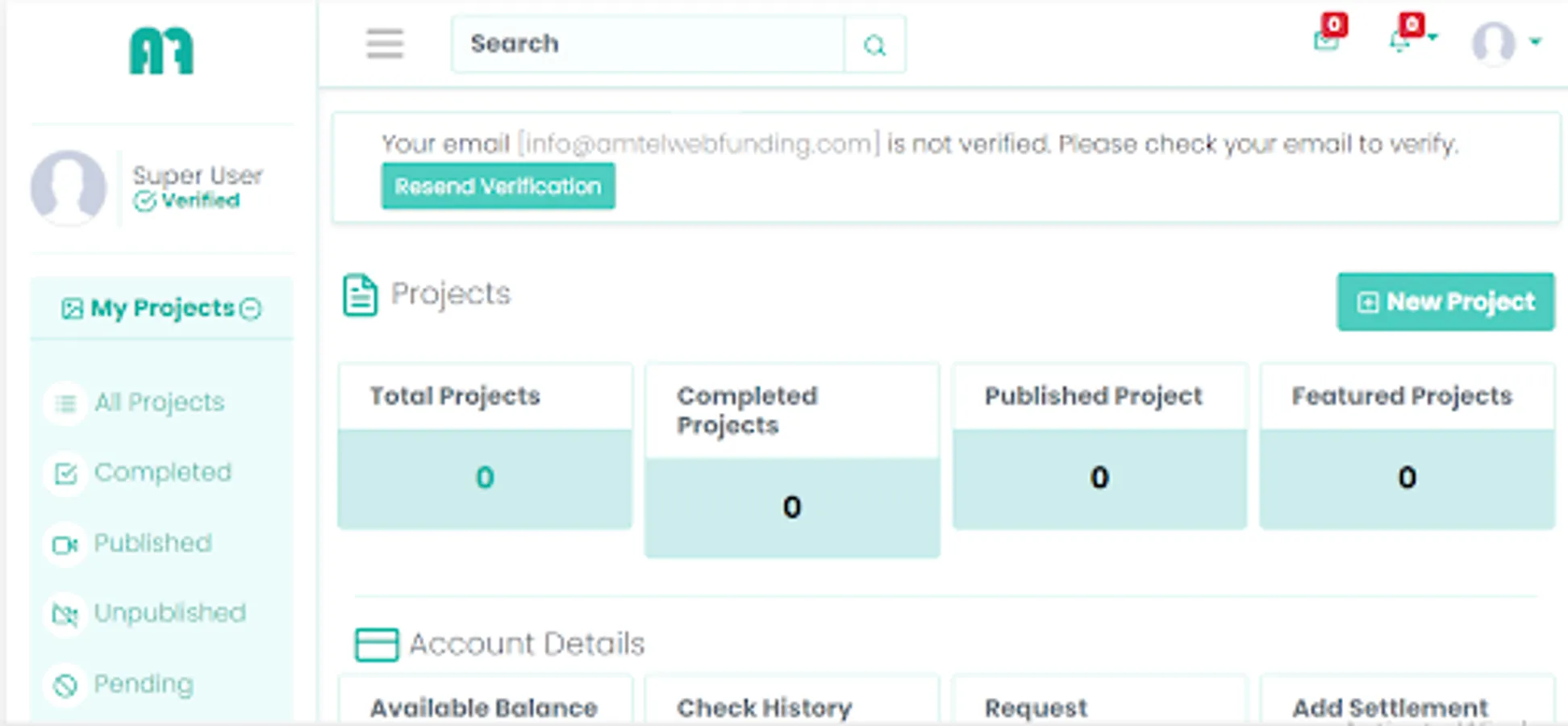Open the user avatar dropdown in header
The width and height of the screenshot is (1568, 726).
1505,43
